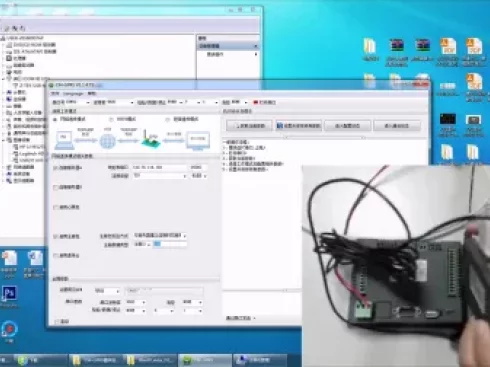The width and height of the screenshot is (490, 367).
Task: Open the Language menu
Action: (x=73, y=94)
